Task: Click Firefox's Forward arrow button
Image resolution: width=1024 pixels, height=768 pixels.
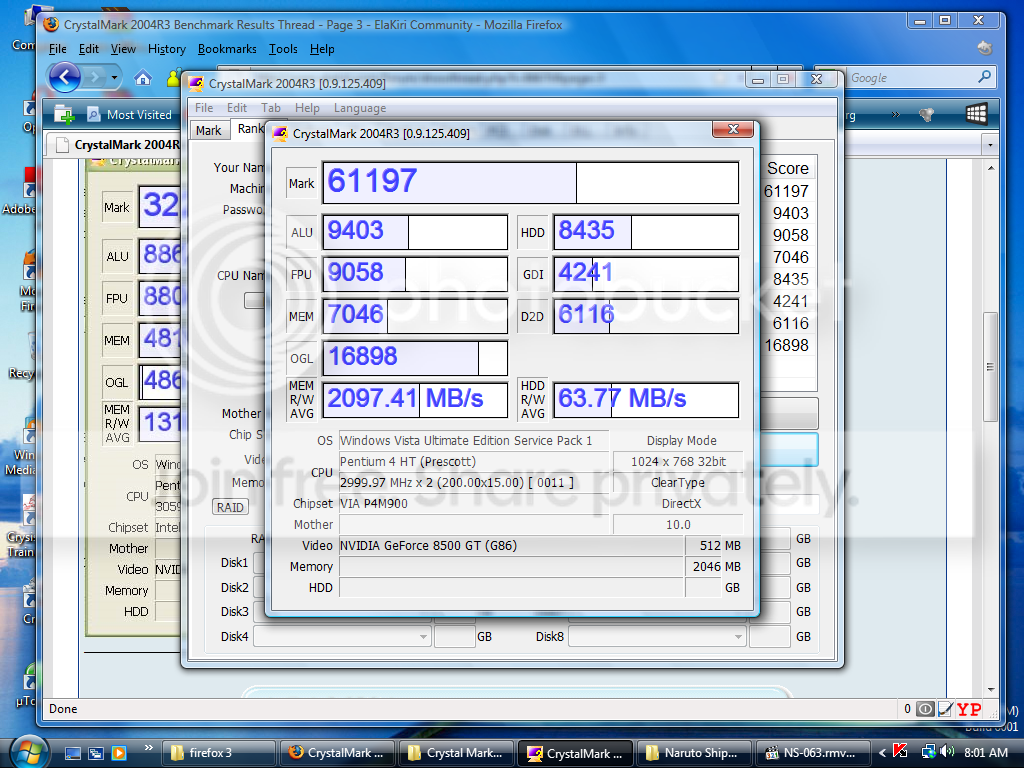Action: [x=95, y=78]
